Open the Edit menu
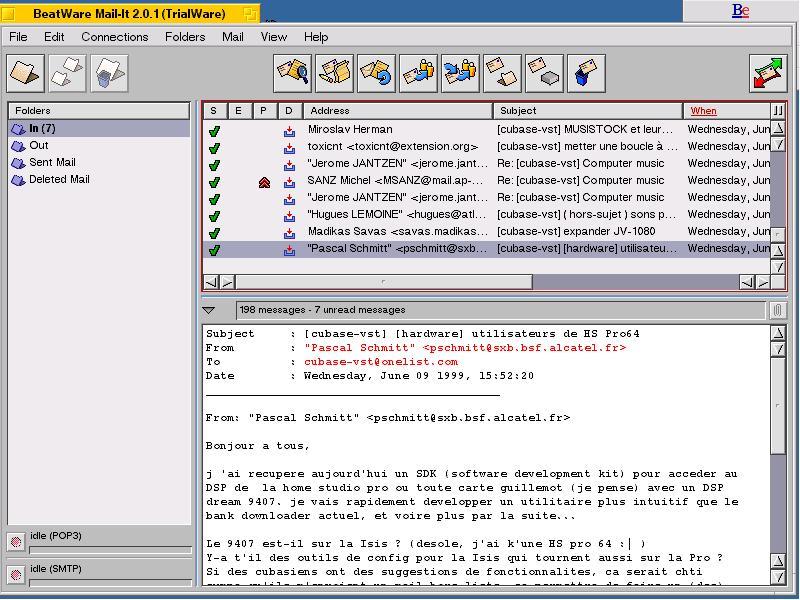Screen dimensions: 800x600 coord(54,37)
